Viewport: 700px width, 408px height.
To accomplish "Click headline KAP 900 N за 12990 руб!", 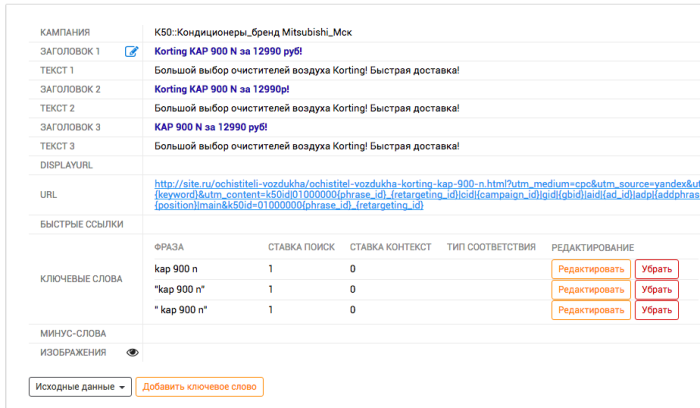I will coord(211,127).
